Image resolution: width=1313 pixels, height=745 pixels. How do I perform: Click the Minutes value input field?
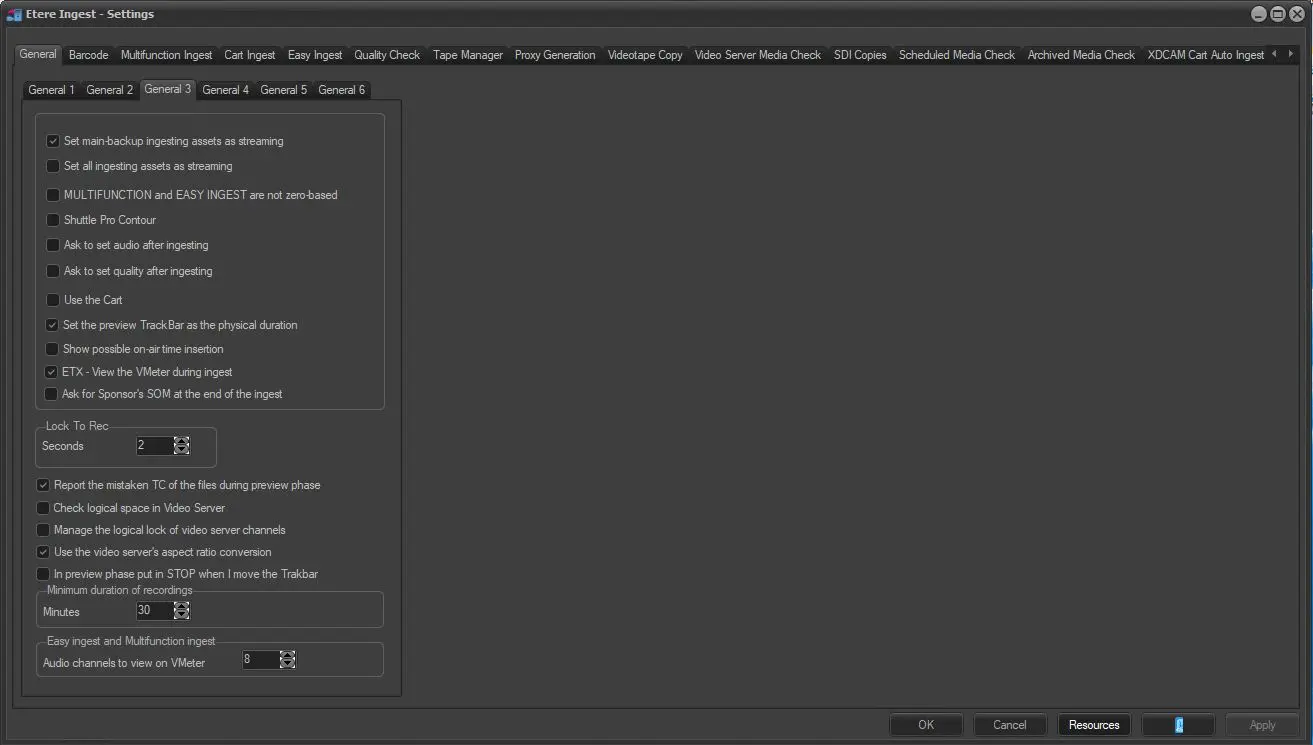[154, 611]
